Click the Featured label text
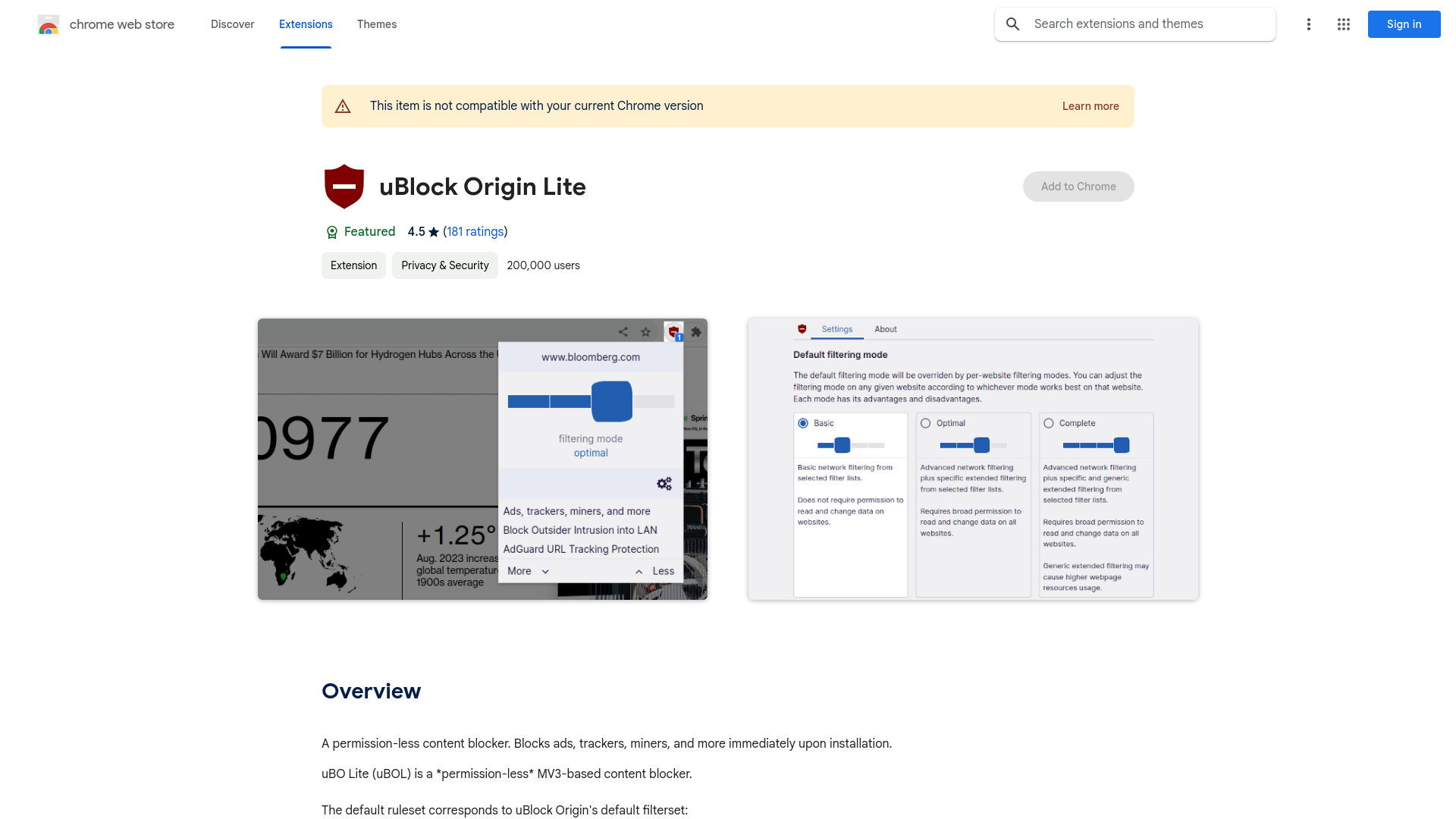The height and width of the screenshot is (819, 1456). coord(369,232)
